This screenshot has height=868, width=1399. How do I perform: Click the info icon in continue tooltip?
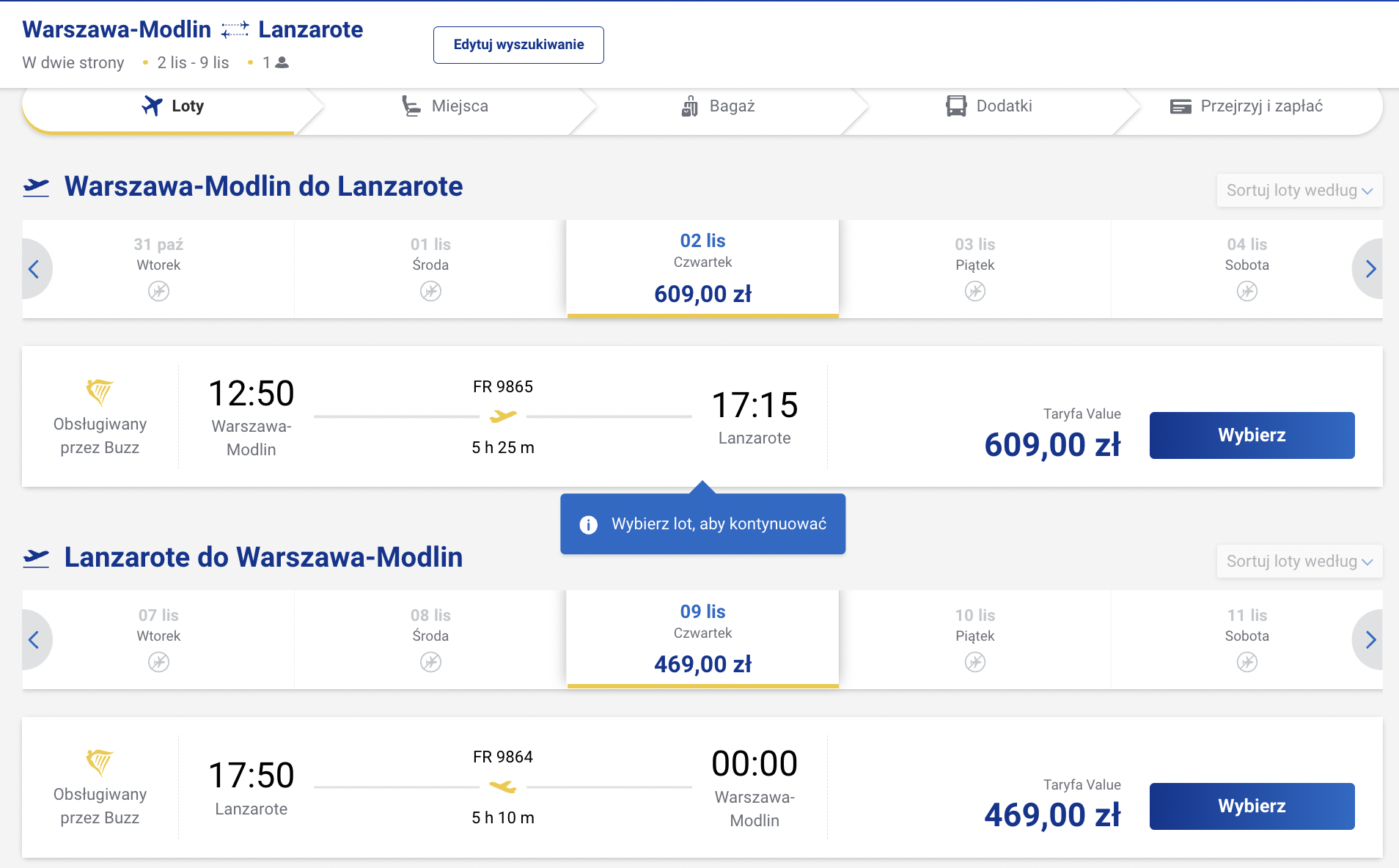[588, 524]
